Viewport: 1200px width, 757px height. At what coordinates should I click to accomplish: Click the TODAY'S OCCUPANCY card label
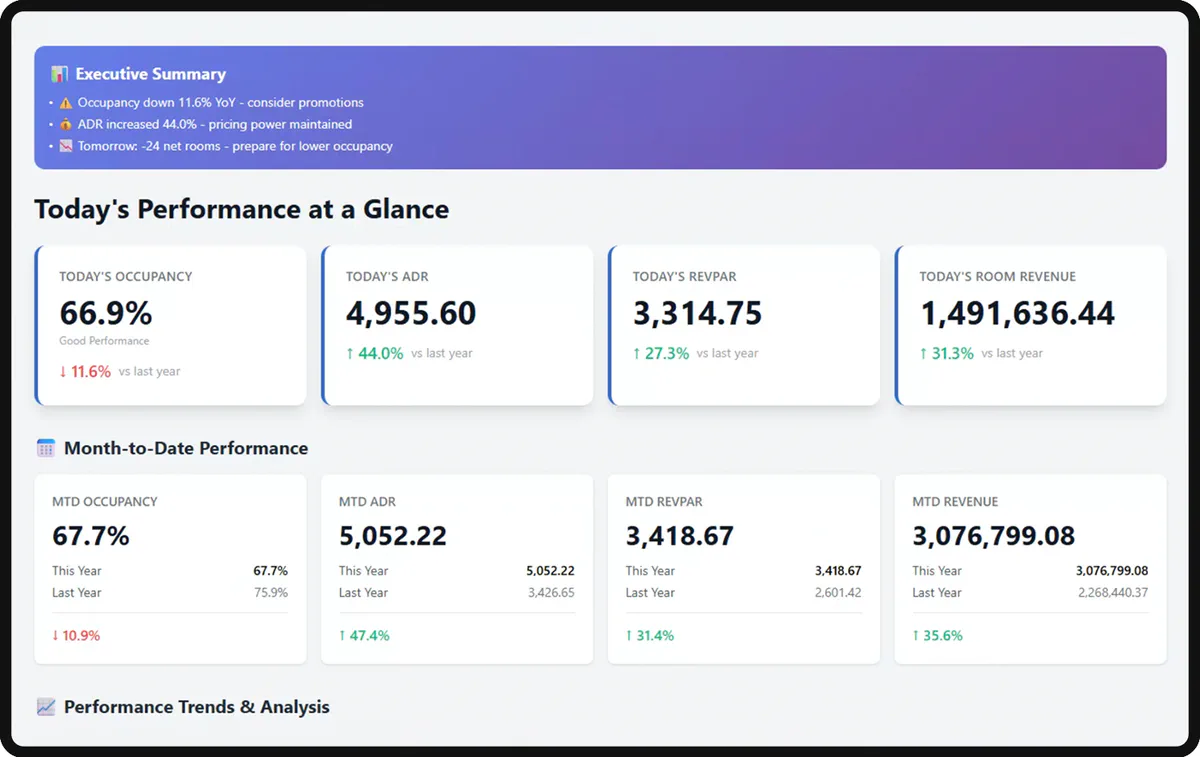tap(126, 277)
